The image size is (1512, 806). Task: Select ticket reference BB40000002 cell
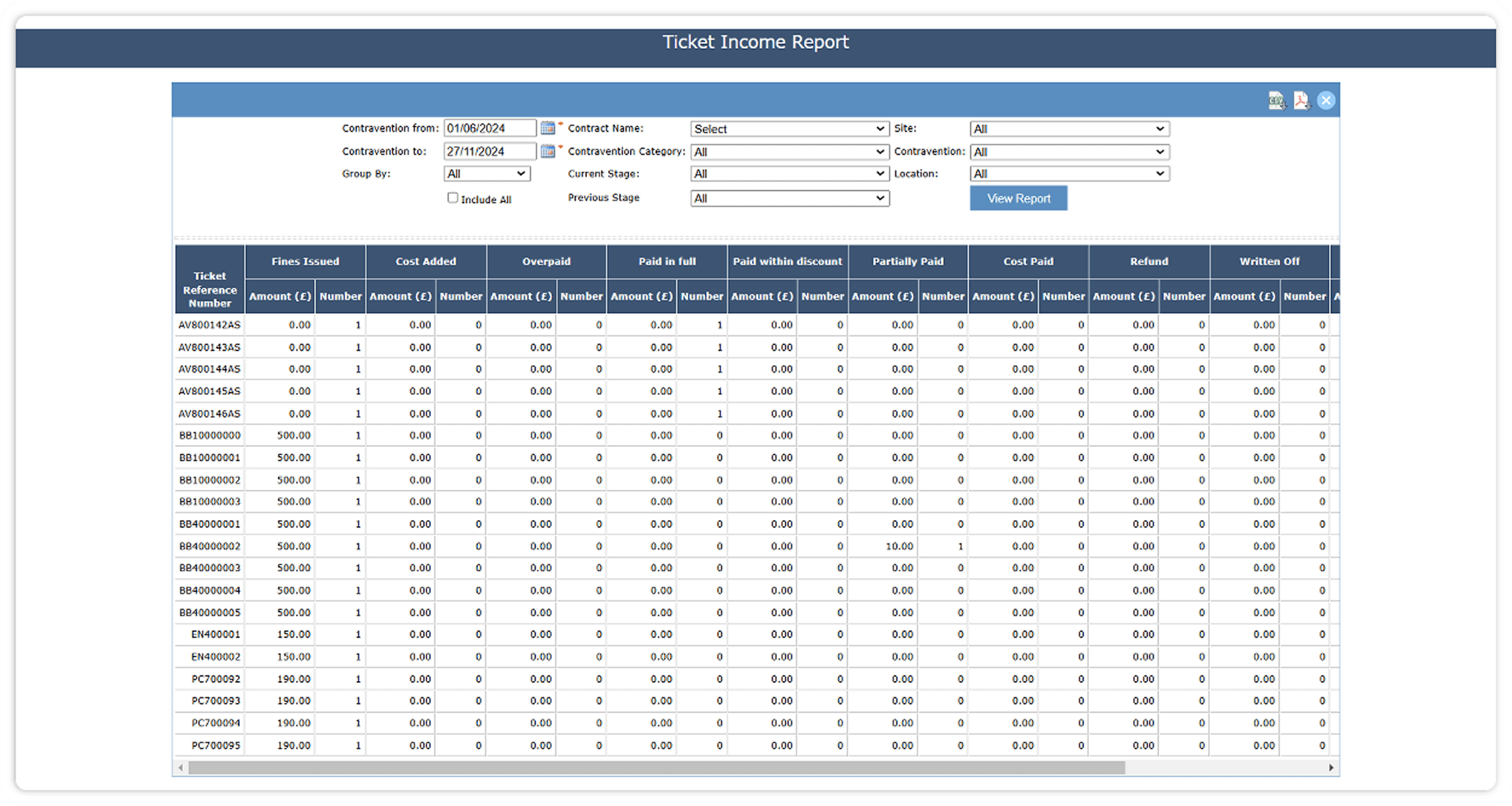point(210,546)
